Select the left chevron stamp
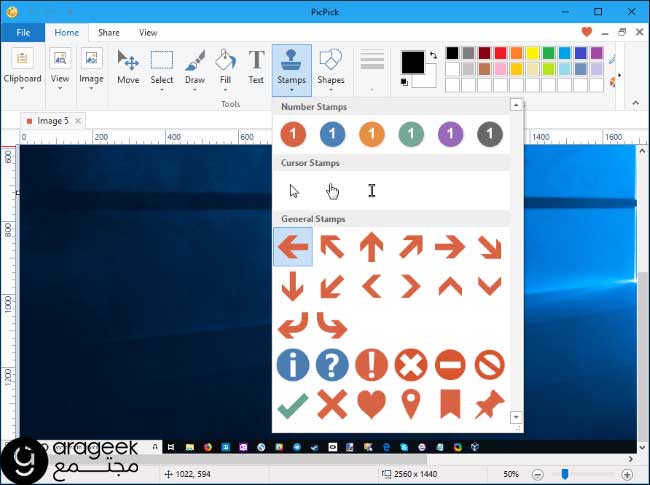This screenshot has width=650, height=485. (371, 286)
